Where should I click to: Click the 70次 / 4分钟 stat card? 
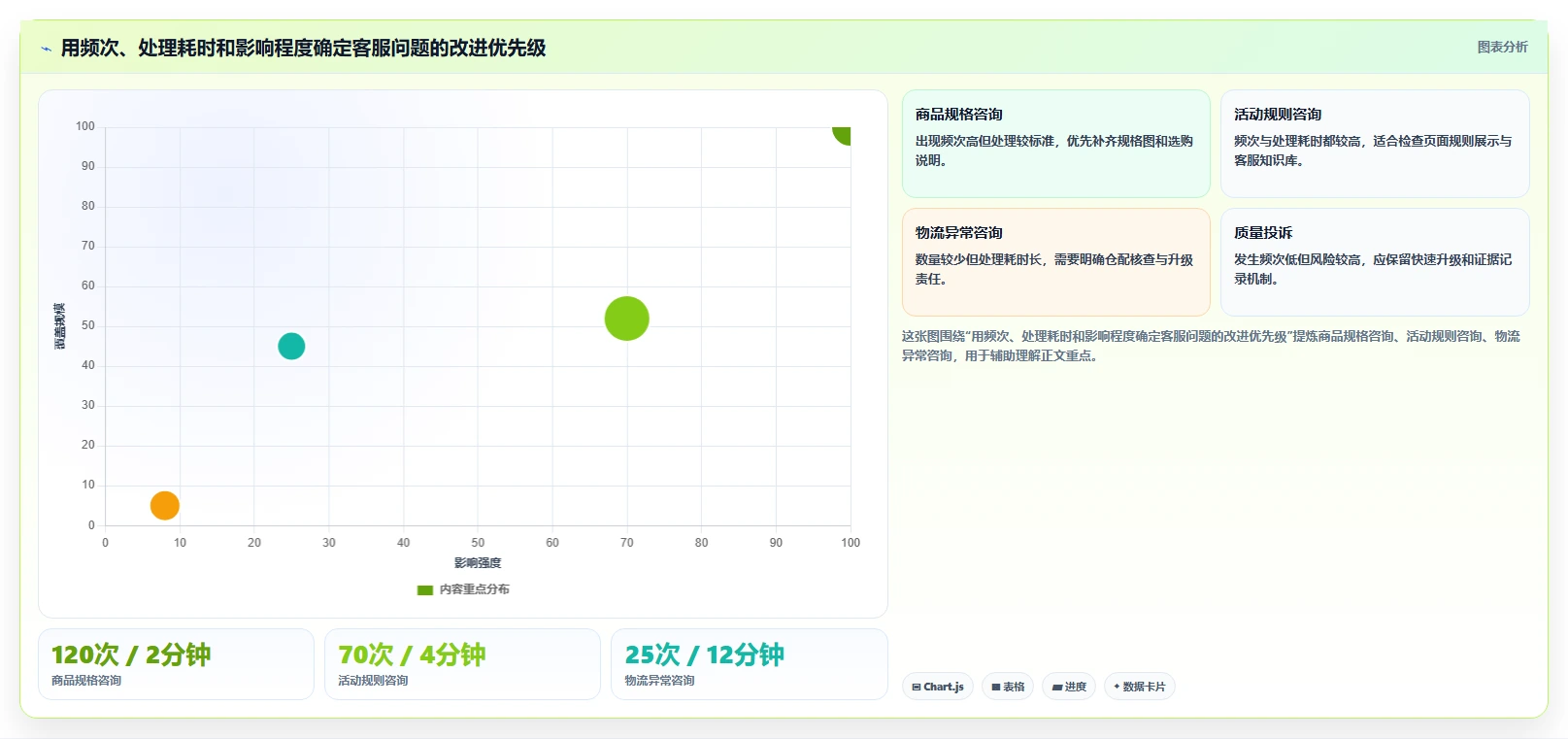(x=462, y=664)
